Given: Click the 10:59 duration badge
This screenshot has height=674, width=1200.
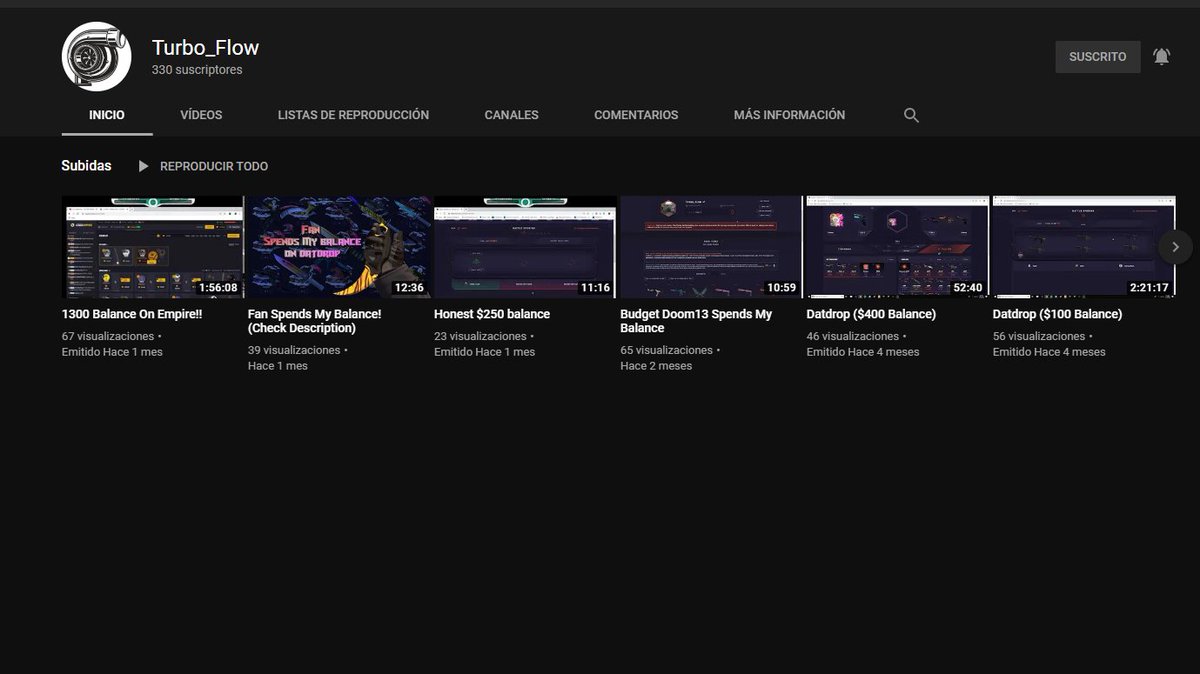Looking at the screenshot, I should (781, 288).
